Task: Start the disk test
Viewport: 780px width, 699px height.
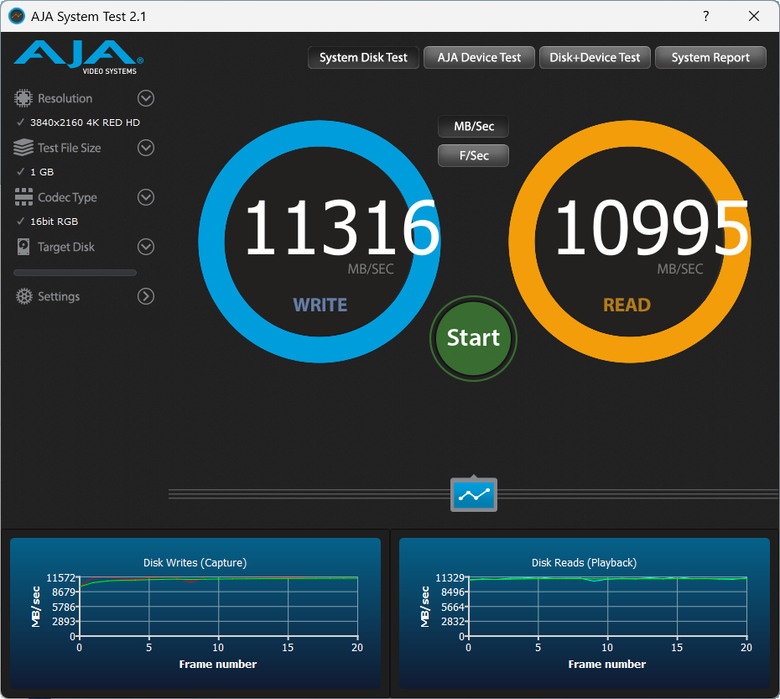Action: click(473, 338)
